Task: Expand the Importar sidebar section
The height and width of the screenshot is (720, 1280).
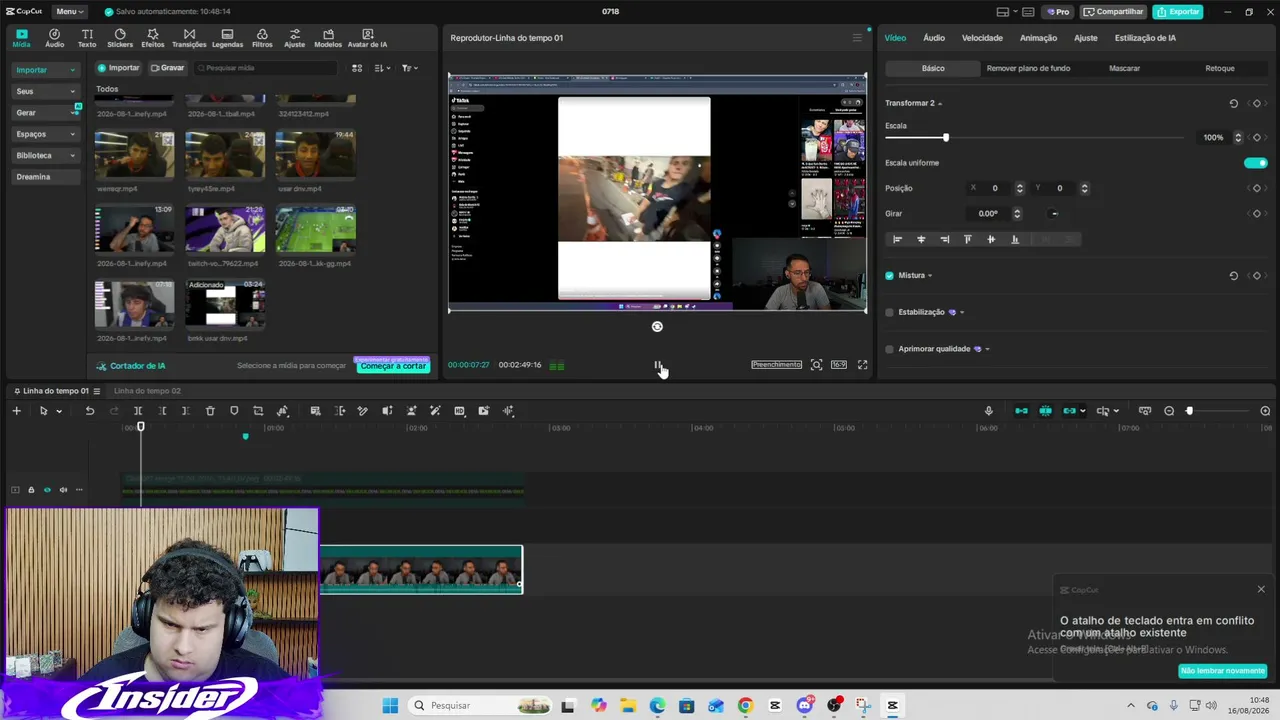Action: (x=46, y=70)
